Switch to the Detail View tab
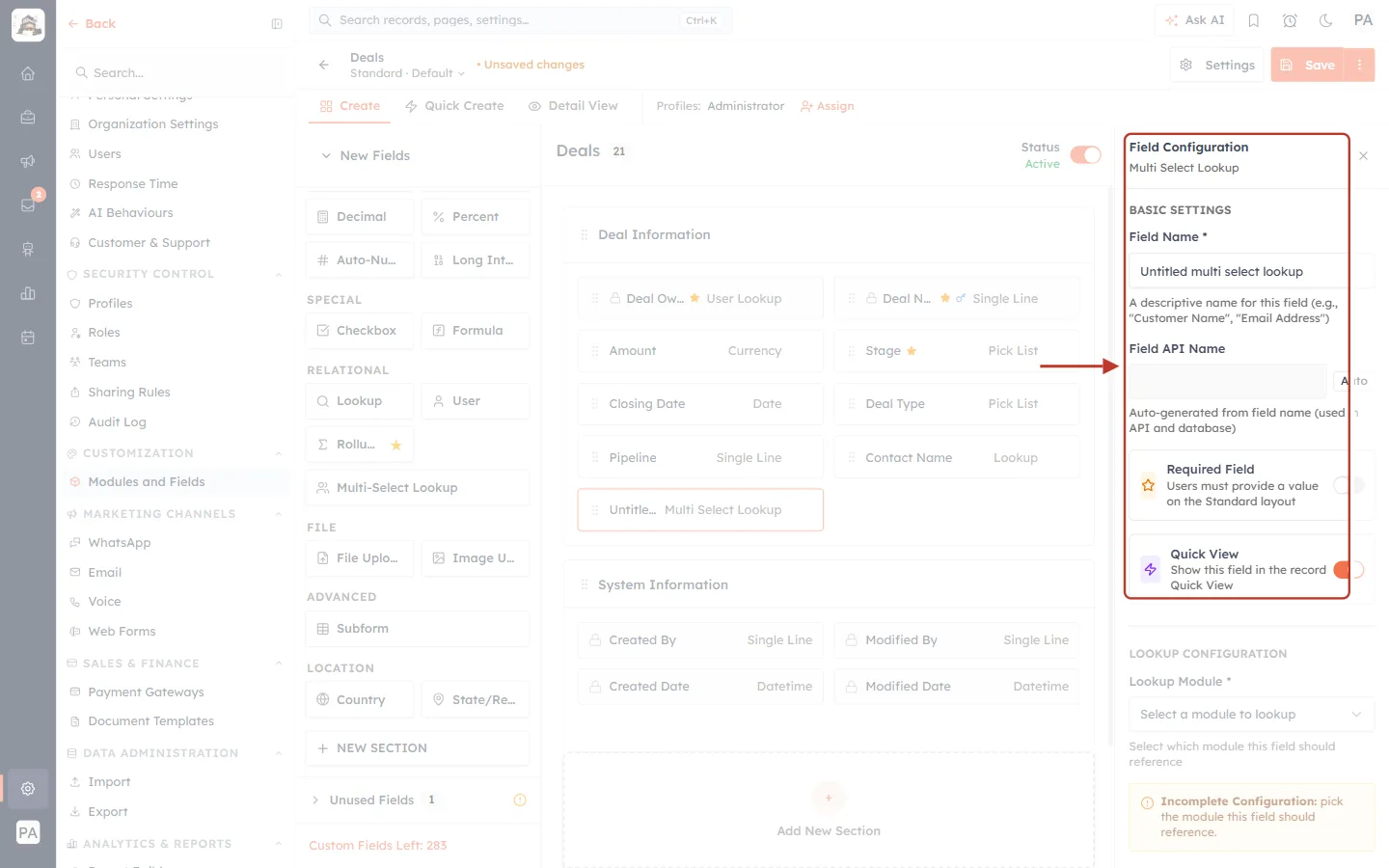This screenshot has width=1389, height=868. [x=573, y=106]
